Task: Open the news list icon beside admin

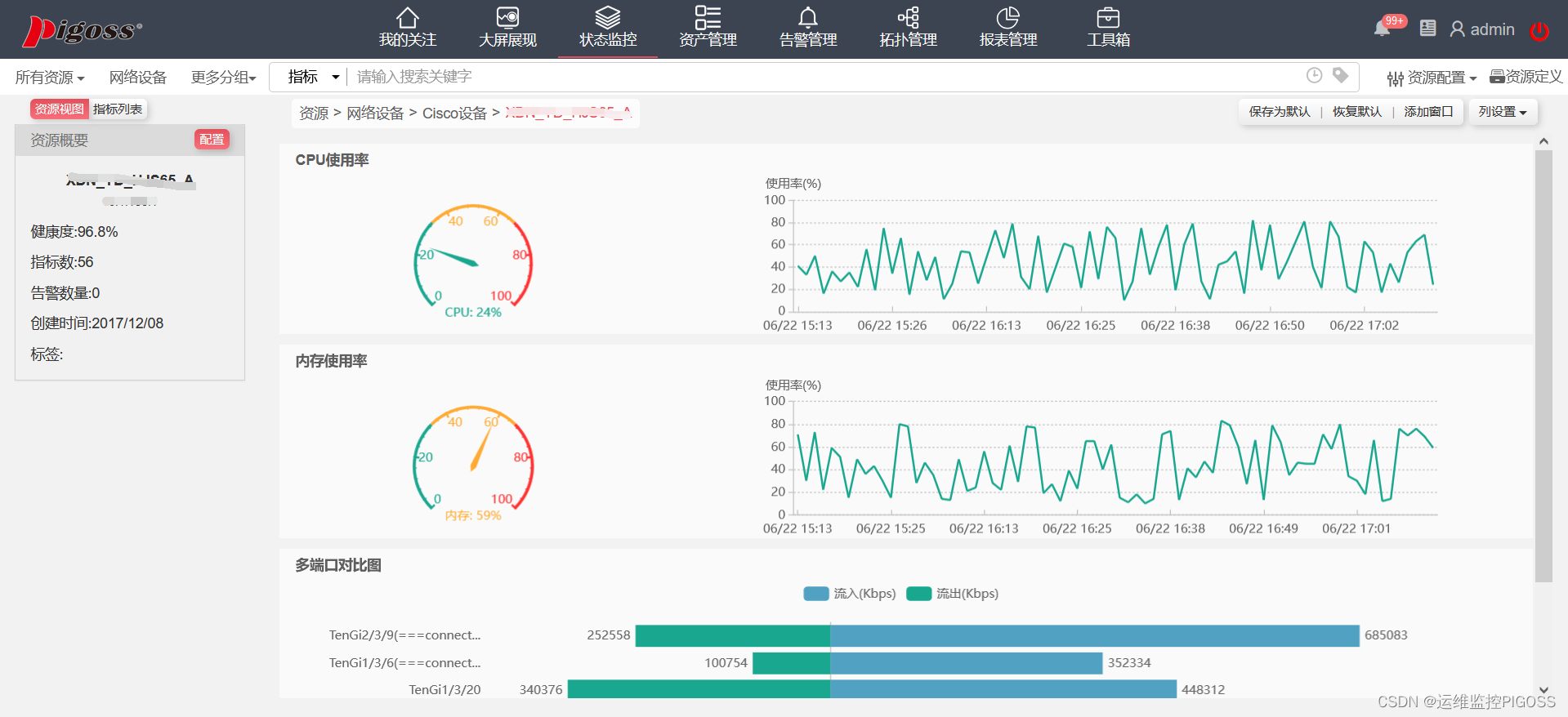Action: [x=1427, y=29]
